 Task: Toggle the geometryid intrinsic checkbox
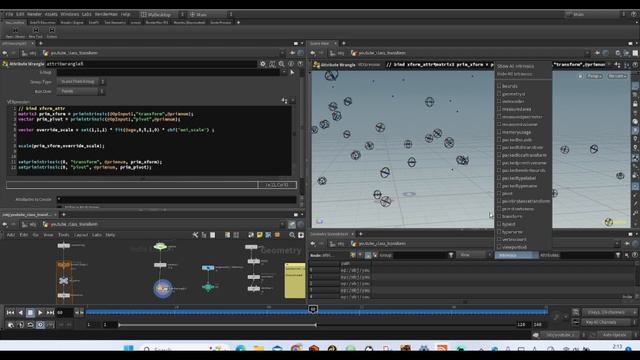(x=499, y=94)
